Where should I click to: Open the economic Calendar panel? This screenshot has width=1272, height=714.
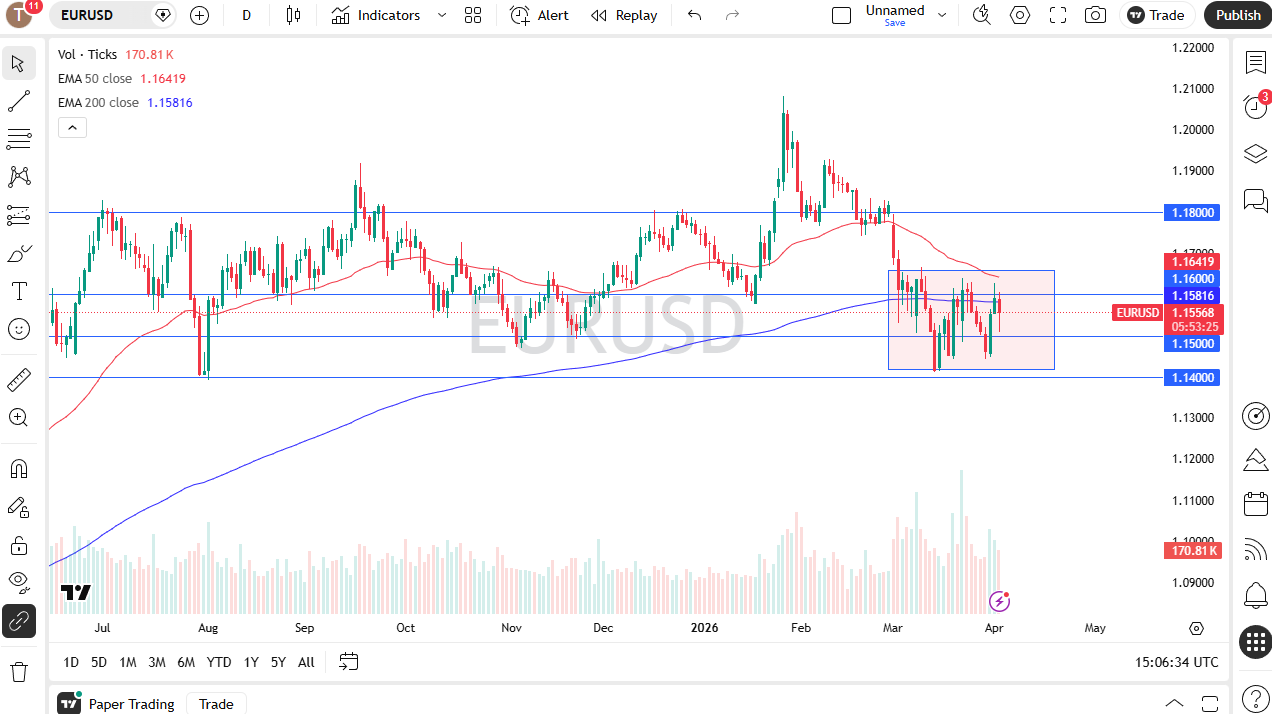1255,503
